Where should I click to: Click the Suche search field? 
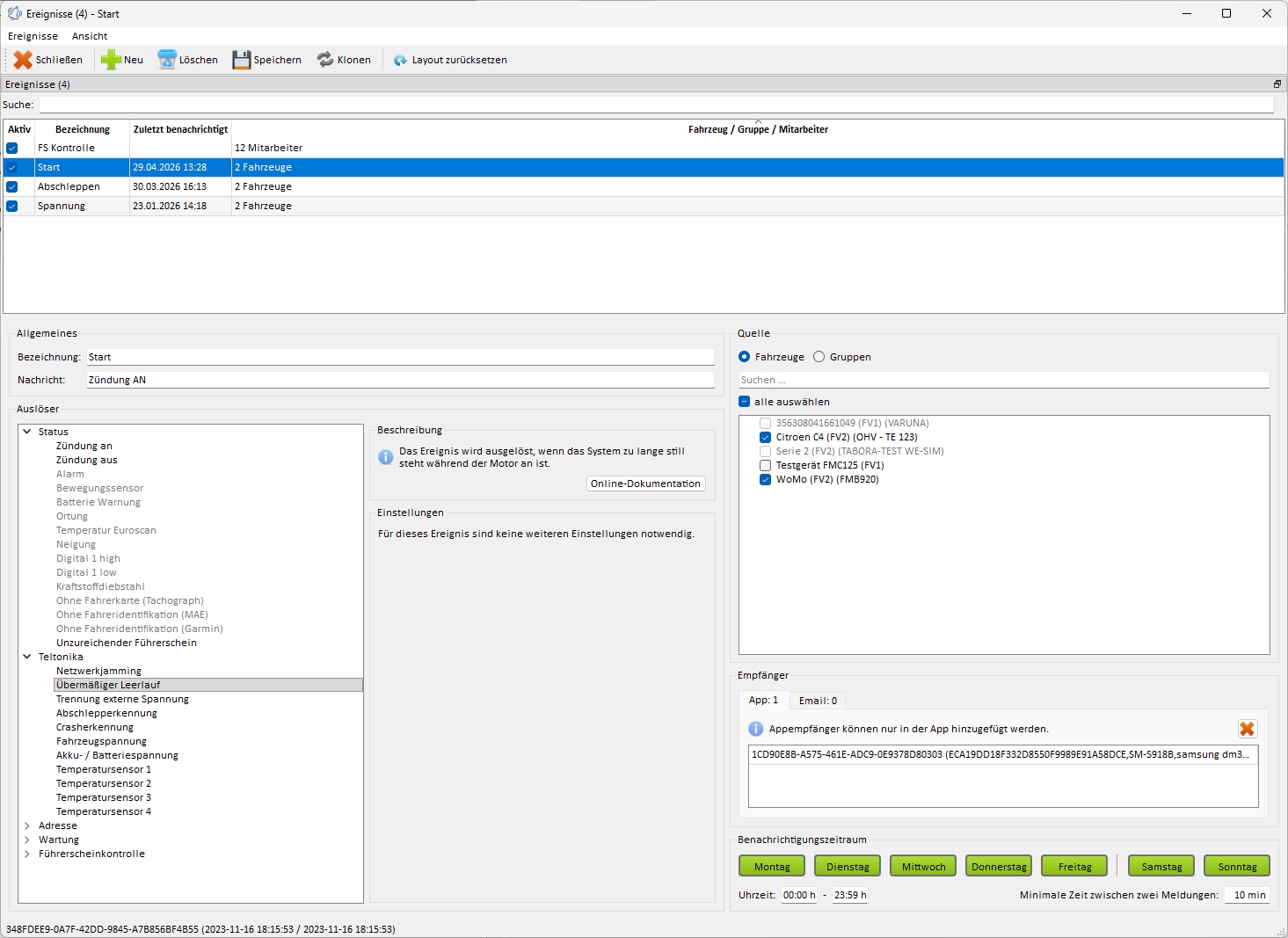click(656, 105)
